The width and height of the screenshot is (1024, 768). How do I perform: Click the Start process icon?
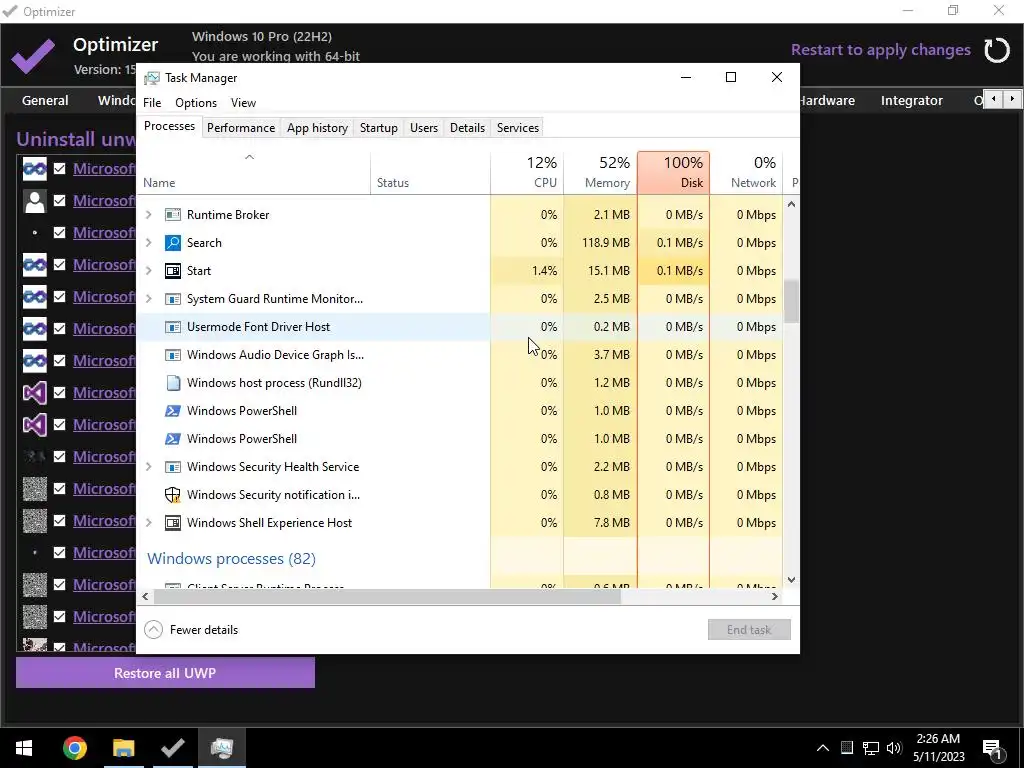pos(172,271)
